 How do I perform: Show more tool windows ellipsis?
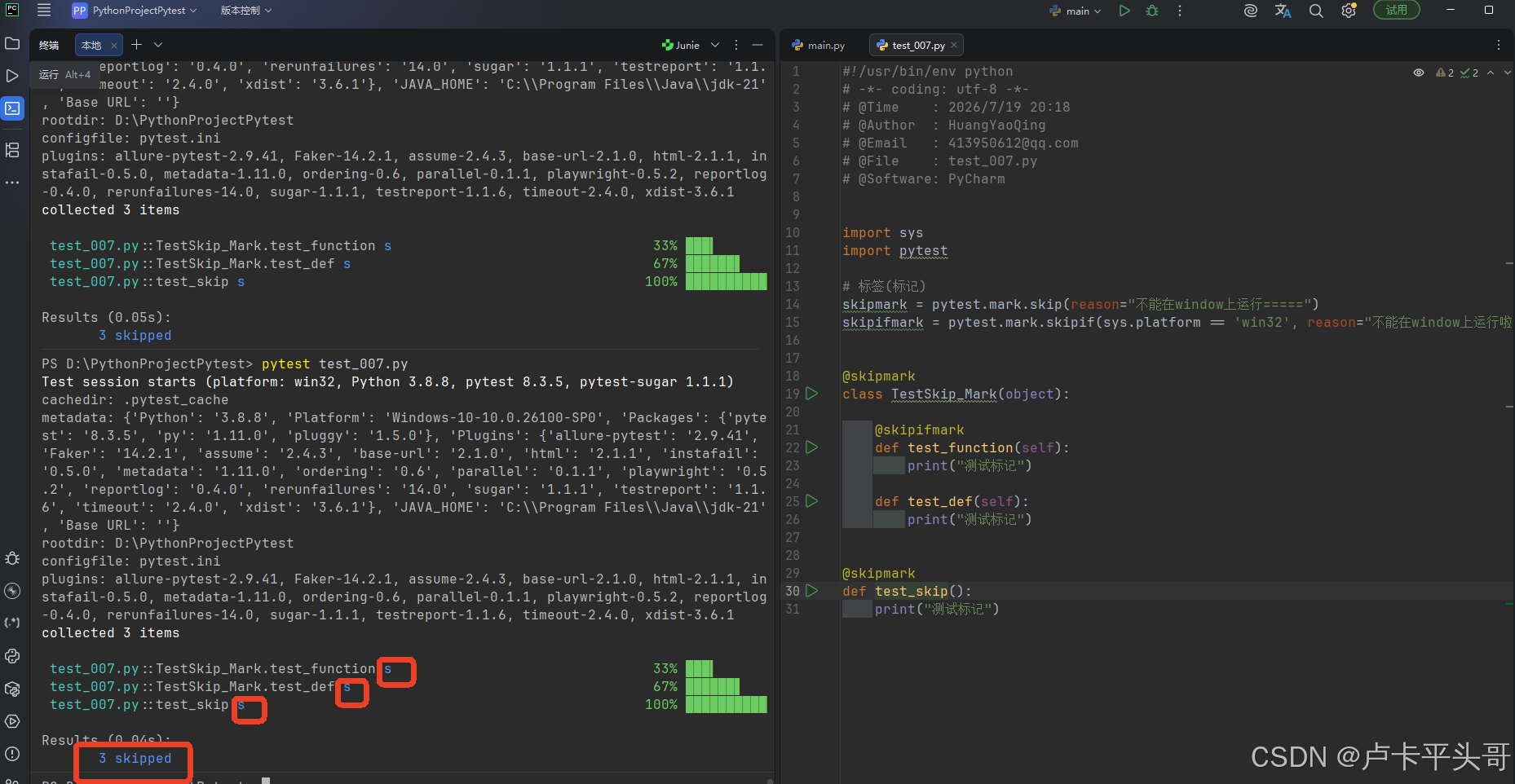pyautogui.click(x=12, y=183)
